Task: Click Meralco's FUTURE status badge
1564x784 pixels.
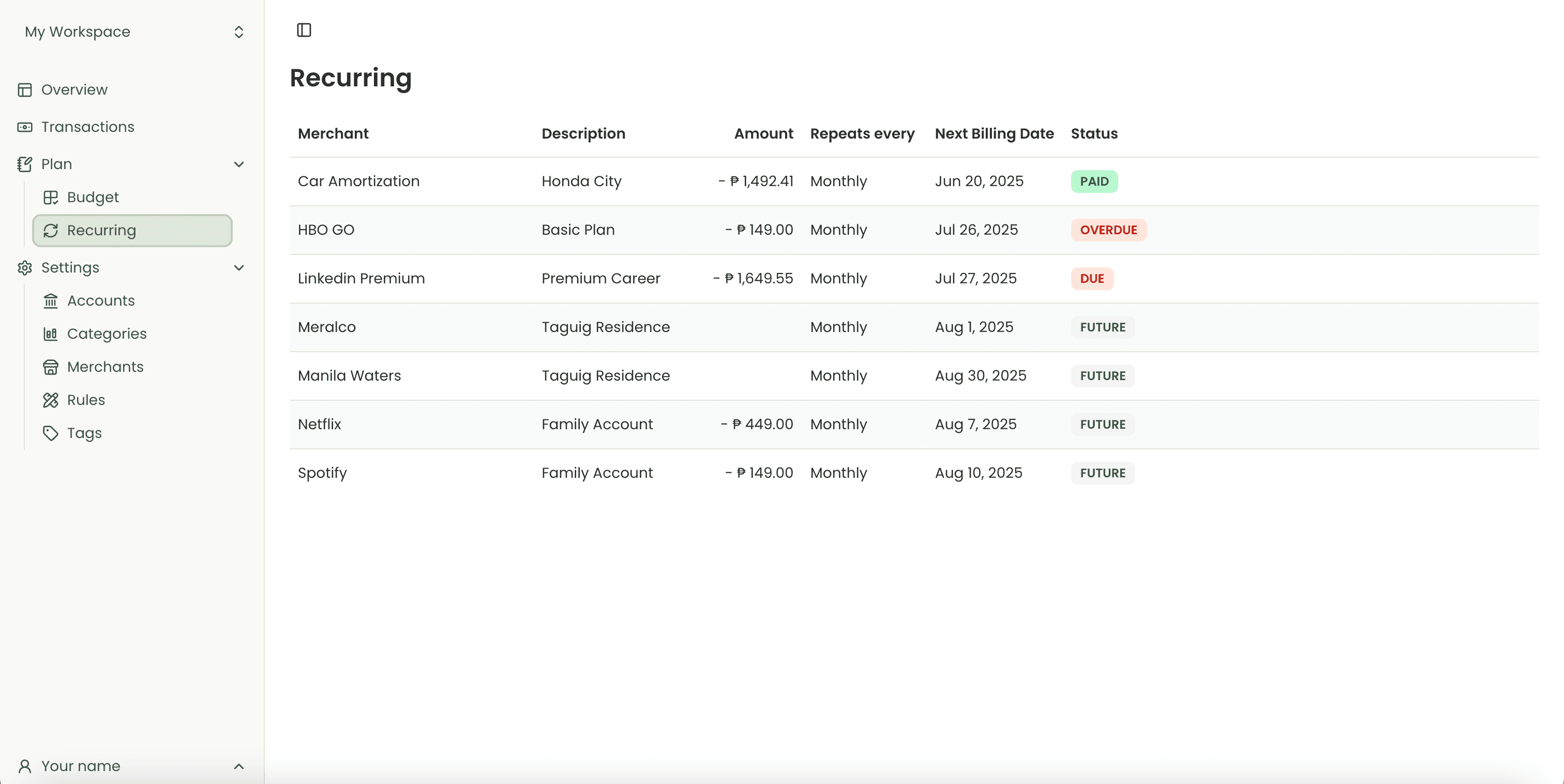Action: point(1103,327)
